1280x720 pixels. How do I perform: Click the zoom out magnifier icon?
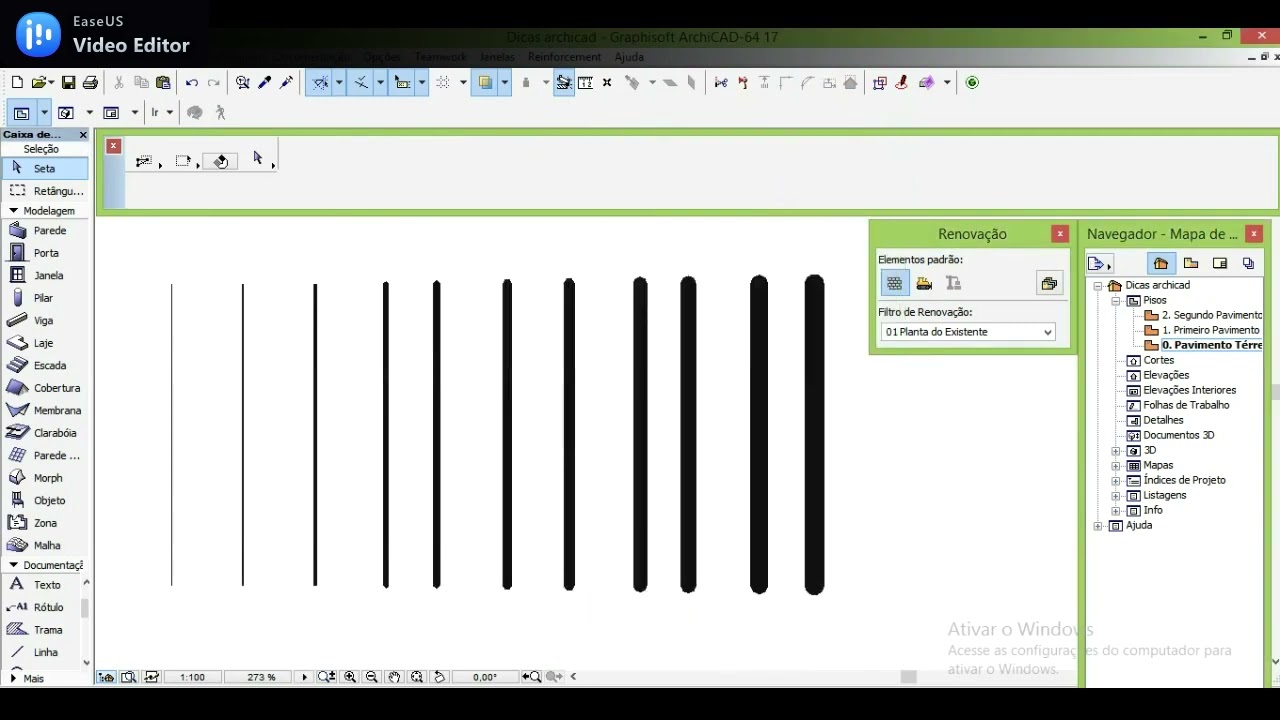pos(372,677)
